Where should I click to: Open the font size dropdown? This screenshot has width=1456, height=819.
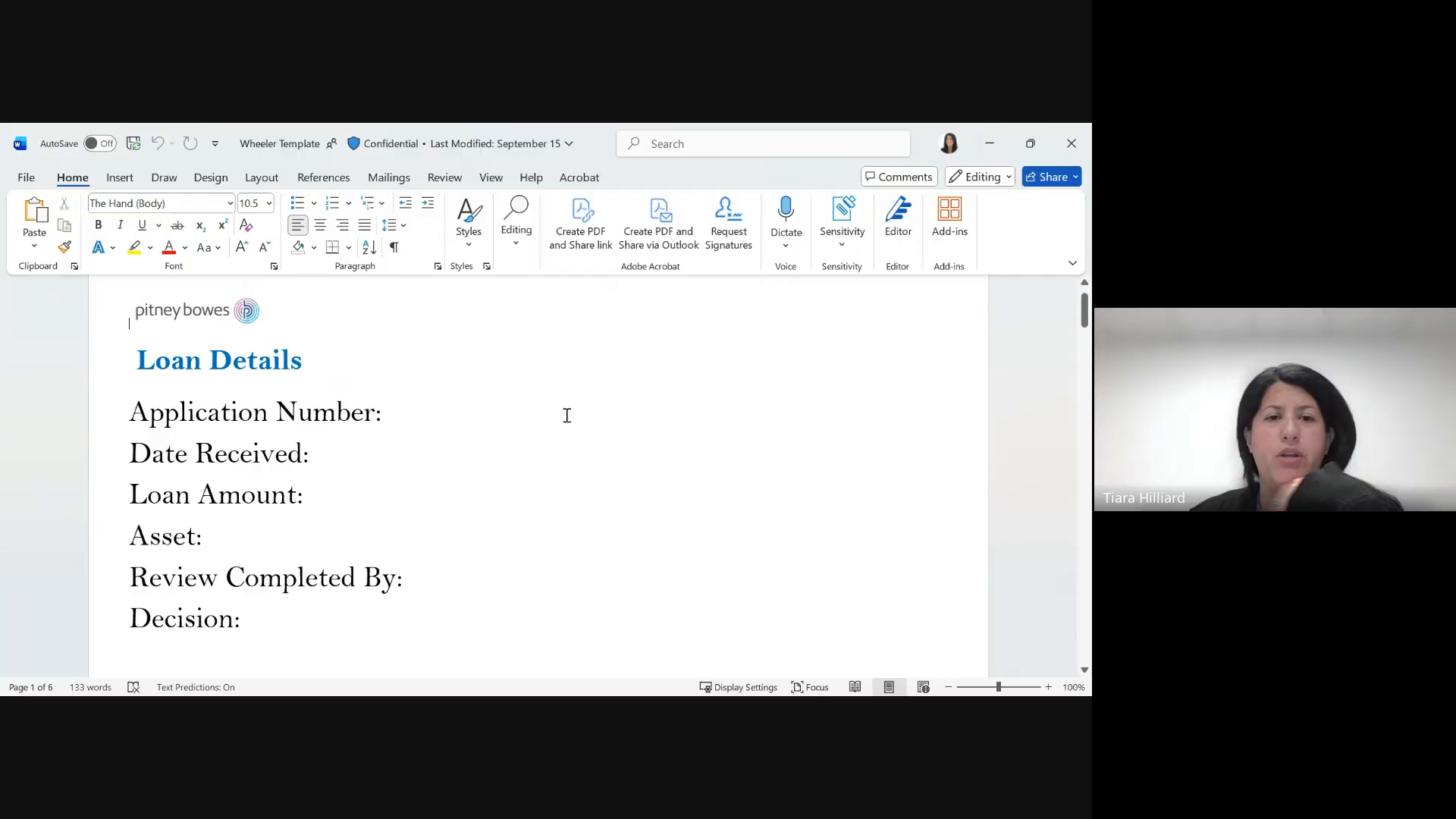268,203
